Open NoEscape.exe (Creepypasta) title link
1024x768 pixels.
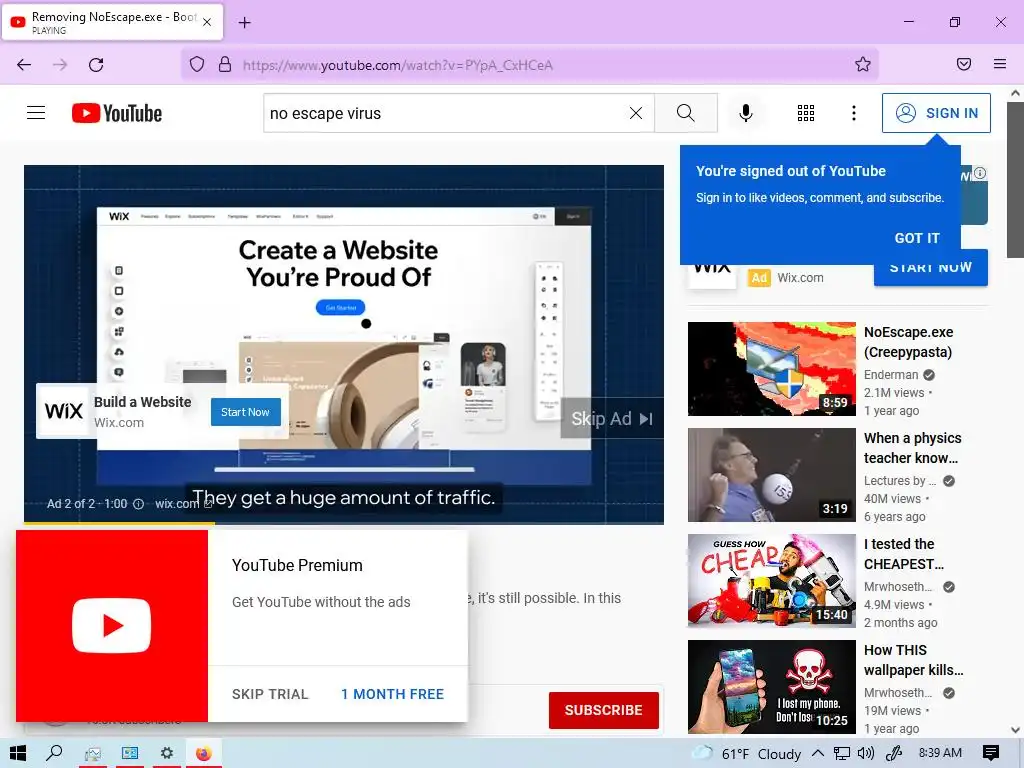908,342
